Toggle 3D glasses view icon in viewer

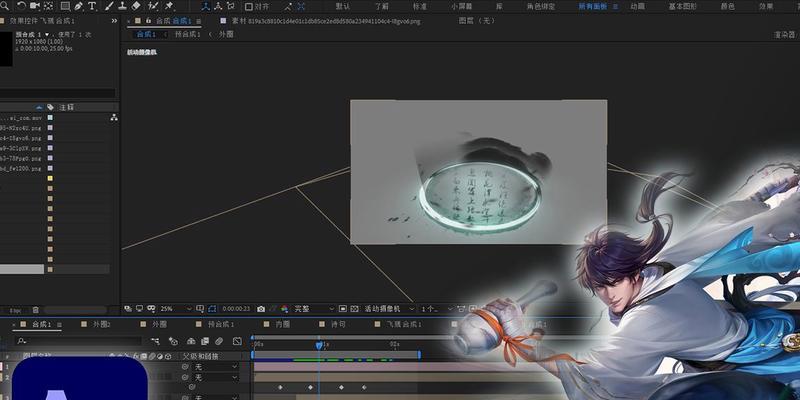[x=151, y=309]
